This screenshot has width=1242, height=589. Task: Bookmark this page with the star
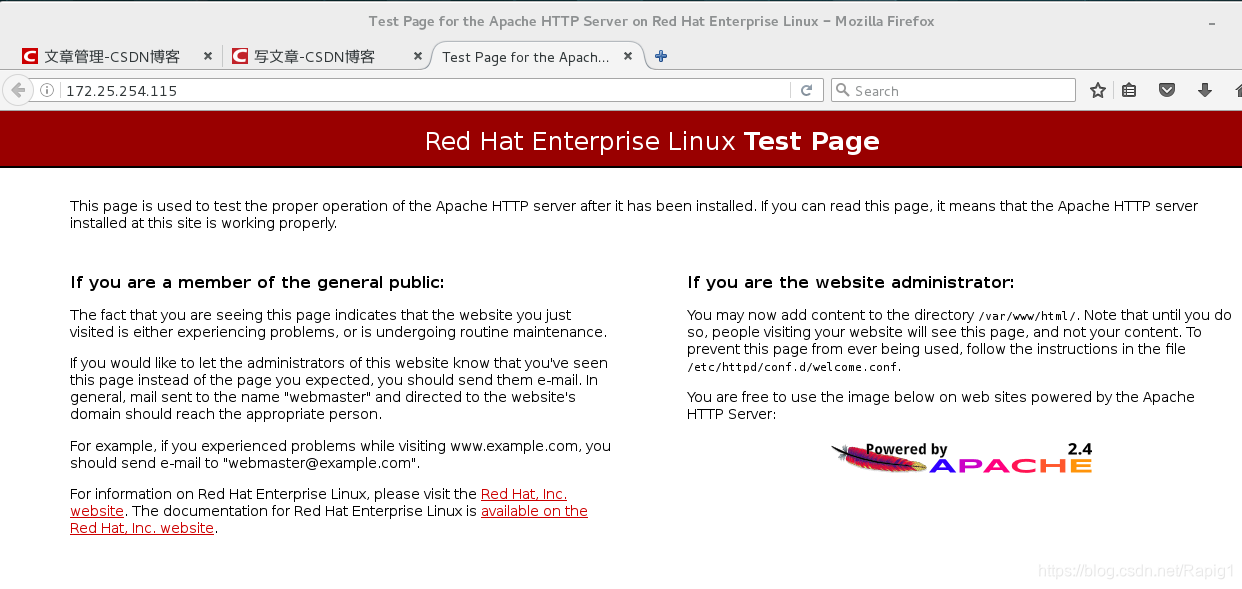coord(1098,90)
